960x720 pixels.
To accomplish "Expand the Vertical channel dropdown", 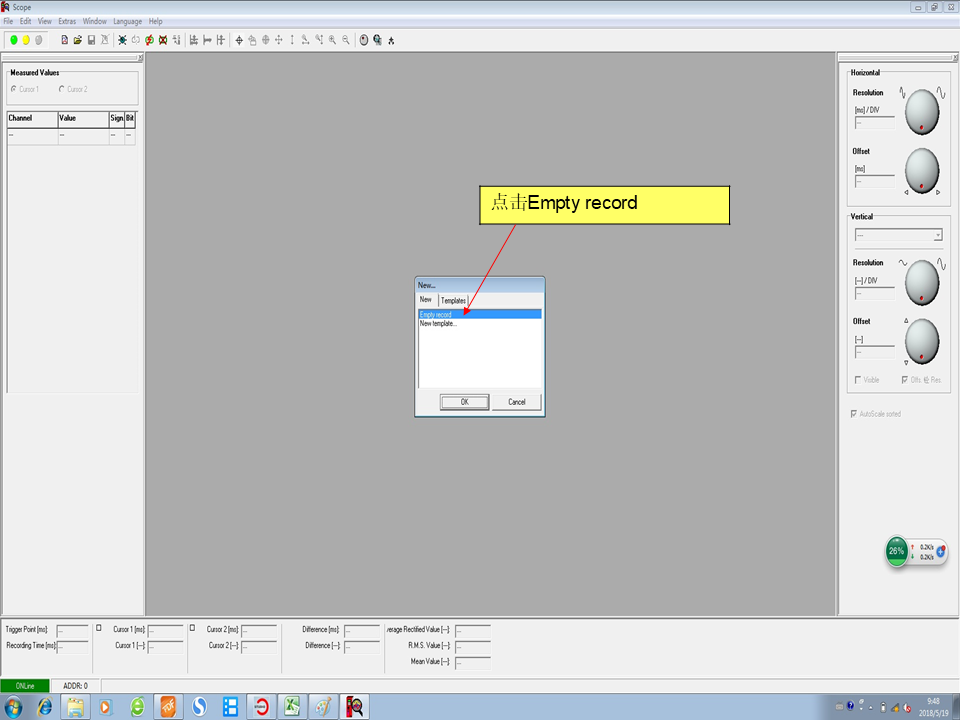I will click(x=937, y=235).
